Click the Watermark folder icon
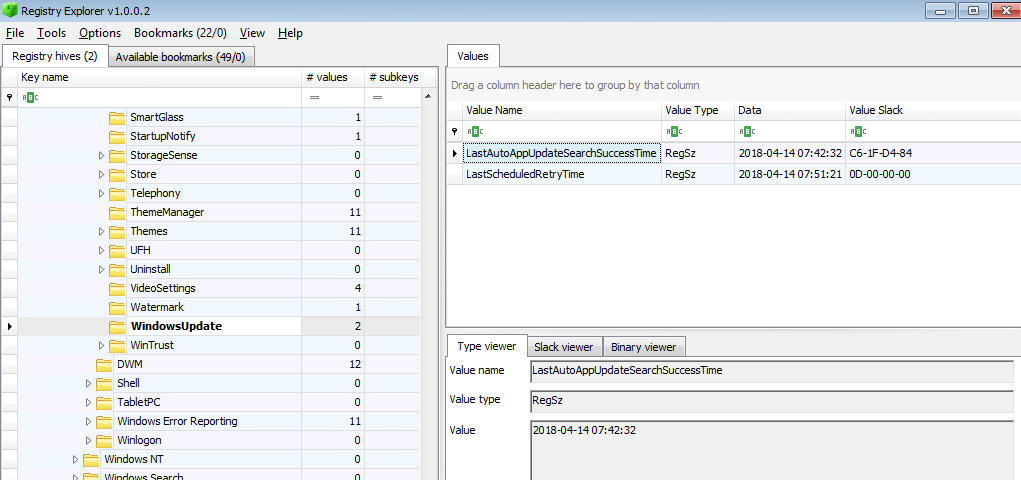This screenshot has width=1021, height=480. (x=117, y=307)
